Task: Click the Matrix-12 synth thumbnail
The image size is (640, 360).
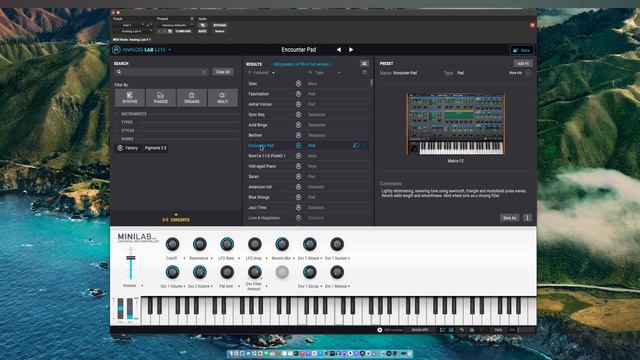Action: point(455,124)
